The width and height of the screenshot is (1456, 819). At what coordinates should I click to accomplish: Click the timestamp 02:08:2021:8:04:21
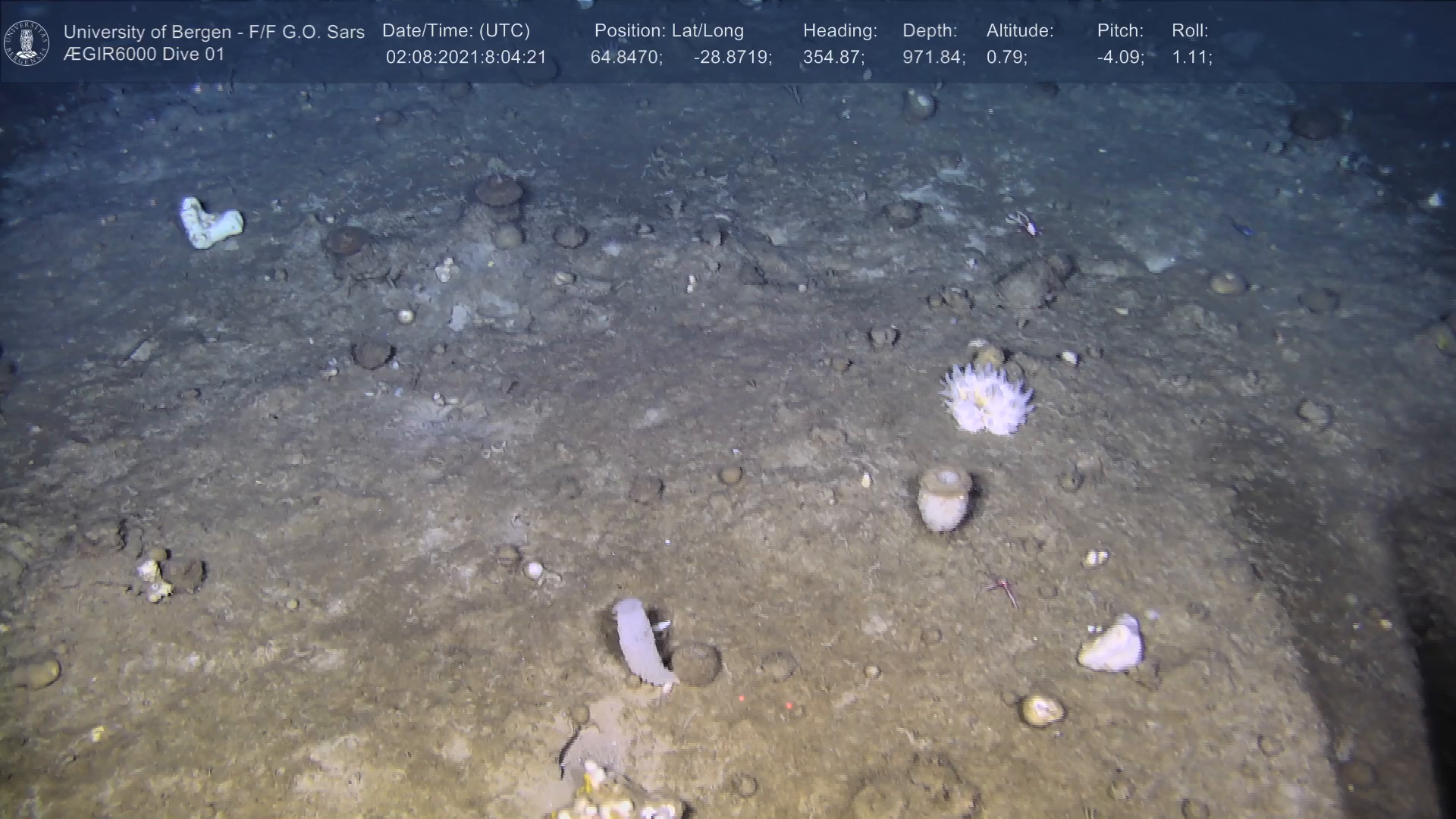[x=466, y=58]
